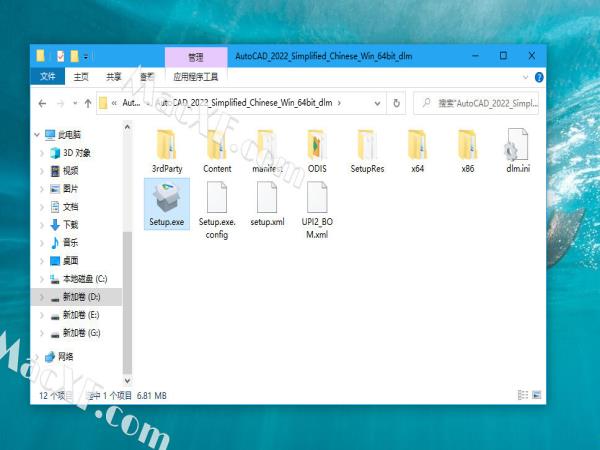Switch to details view layout icon
Viewport: 600px width, 450px height.
(522, 395)
